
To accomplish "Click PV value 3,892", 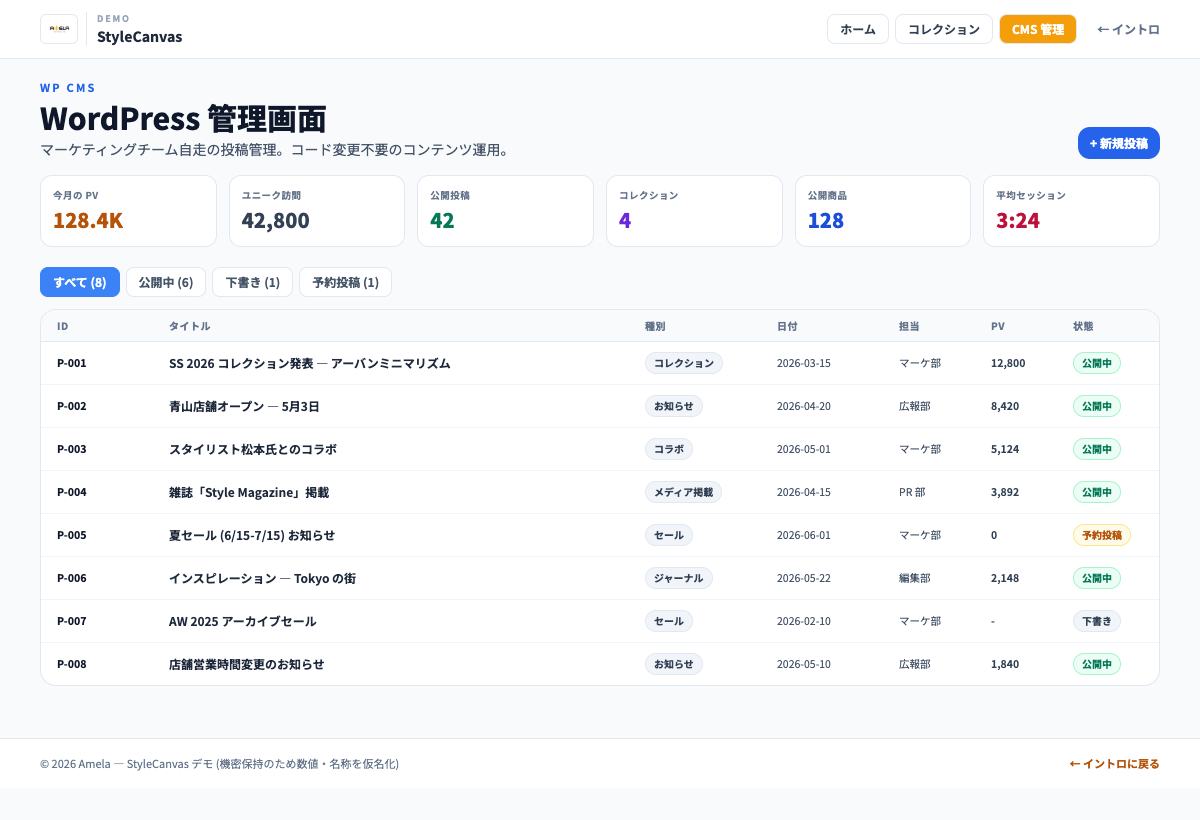I will (1005, 492).
